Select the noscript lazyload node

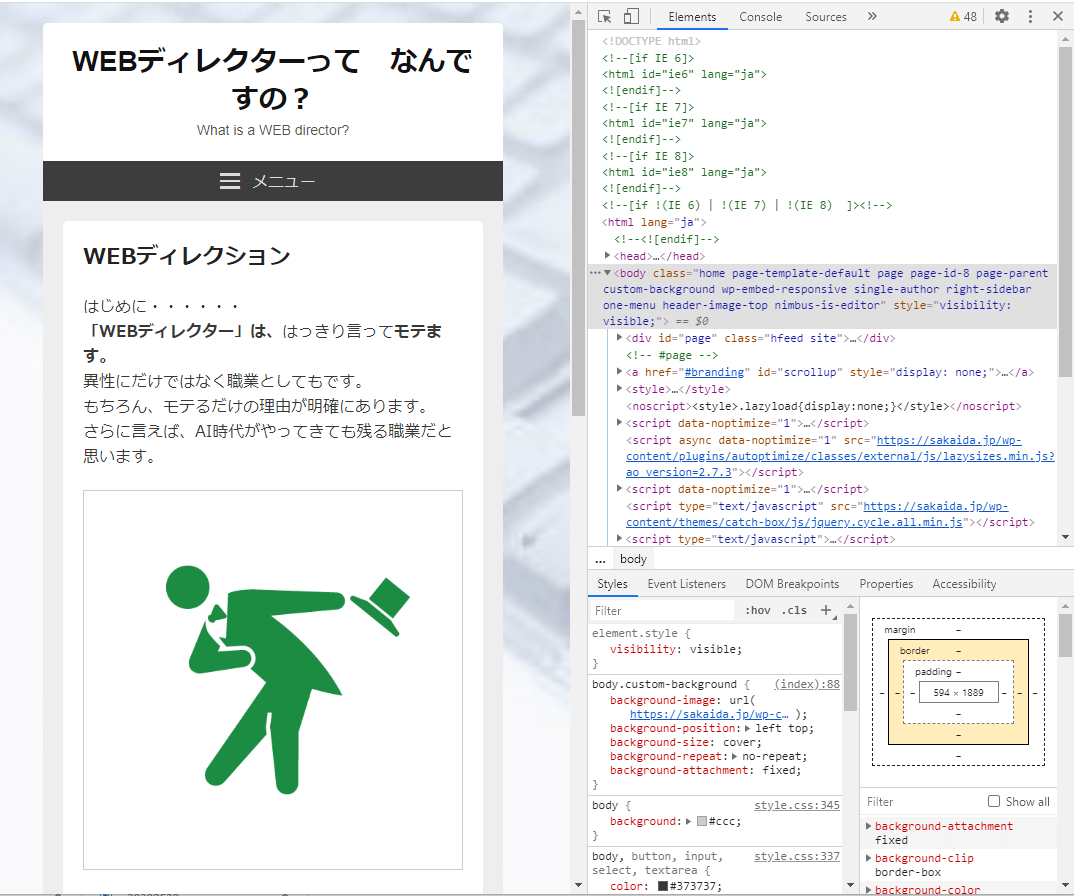click(x=823, y=406)
